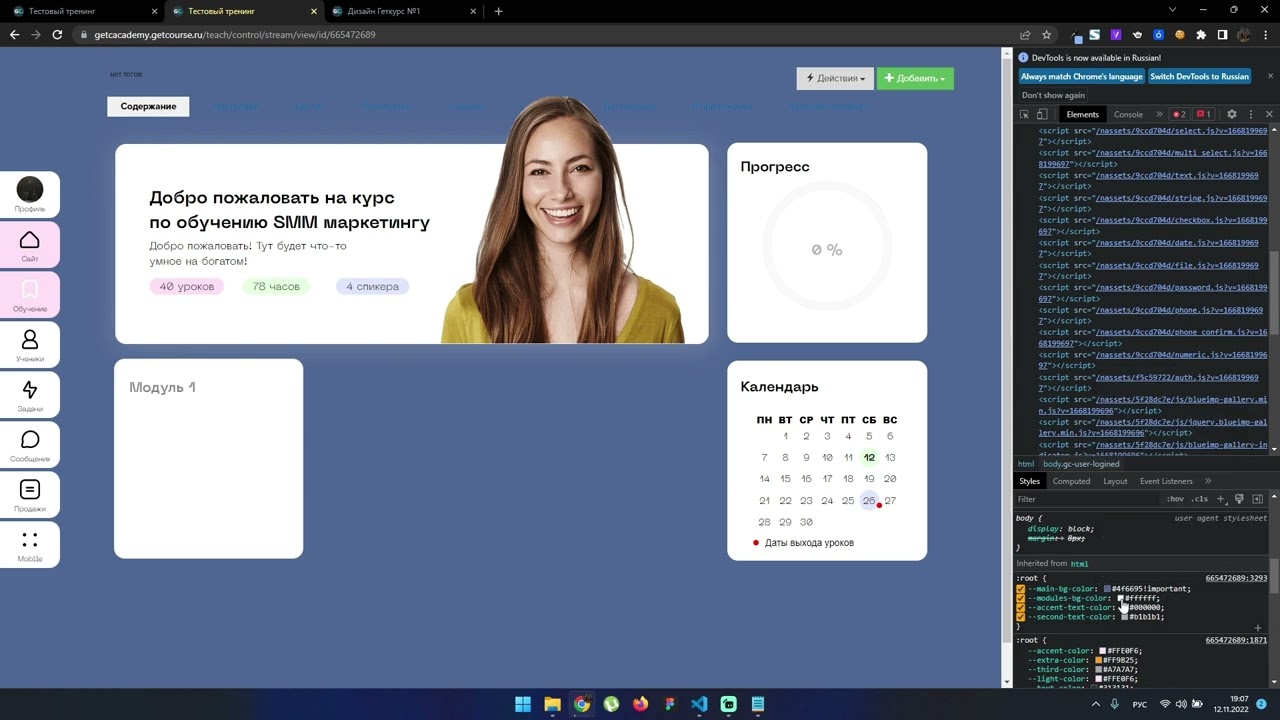Image resolution: width=1280 pixels, height=720 pixels.
Task: Click the Styles Filter input field
Action: 1088,499
